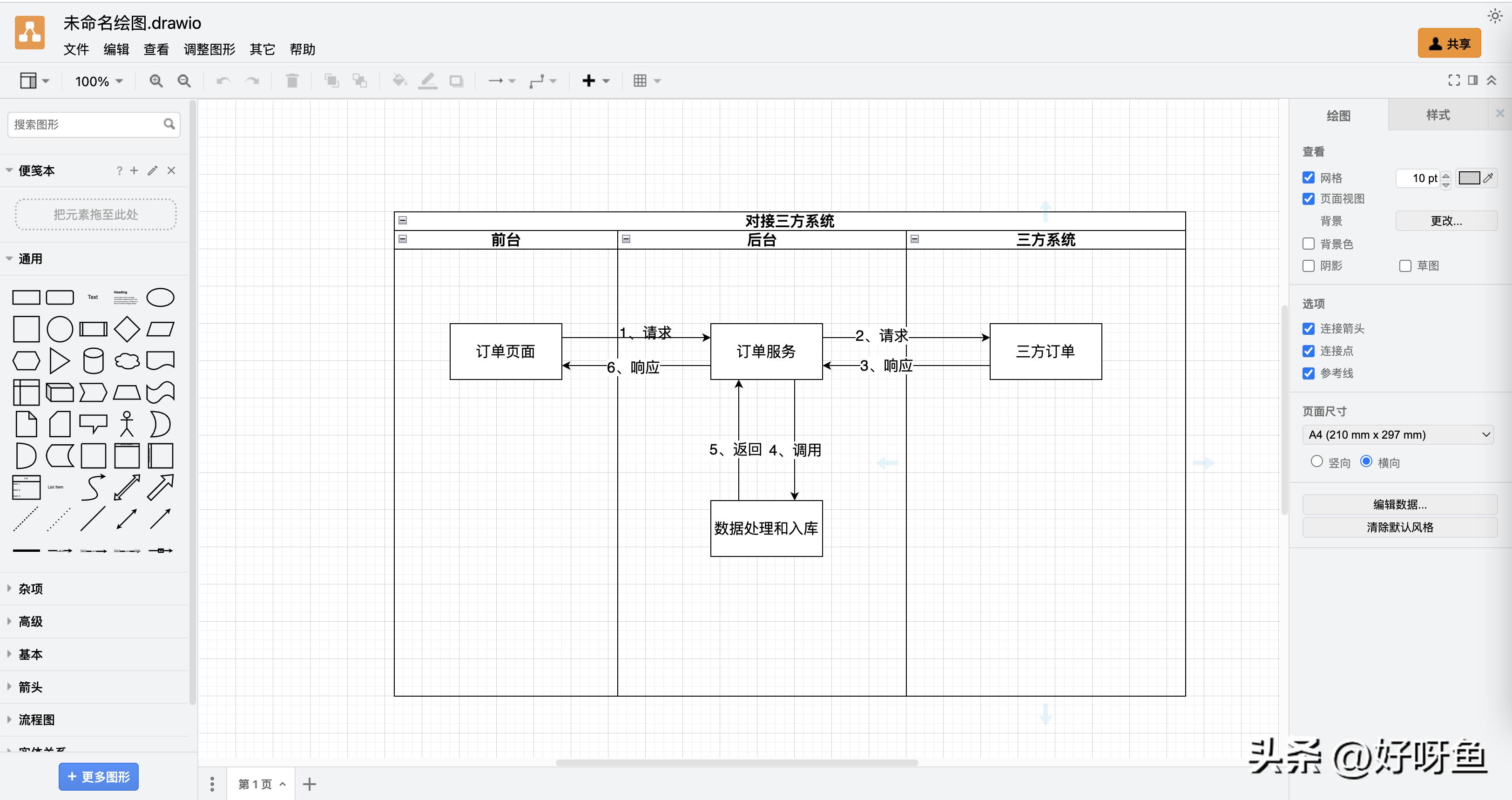This screenshot has width=1512, height=800.
Task: Open the 100% zoom dropdown
Action: coord(97,81)
